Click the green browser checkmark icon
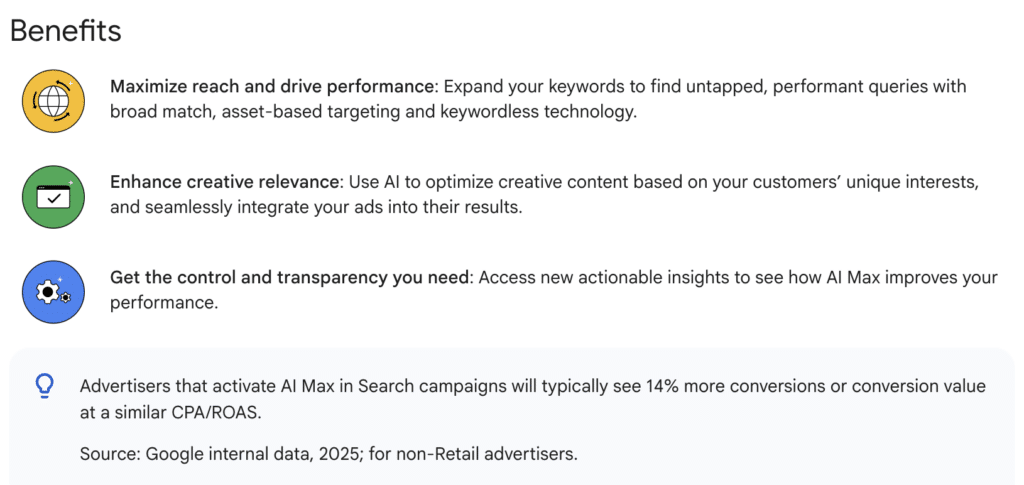This screenshot has width=1024, height=485. click(54, 196)
